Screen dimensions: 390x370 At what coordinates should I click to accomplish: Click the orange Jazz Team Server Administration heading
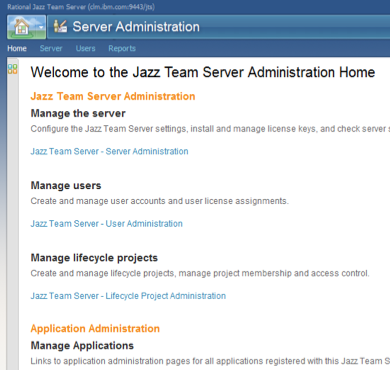113,96
